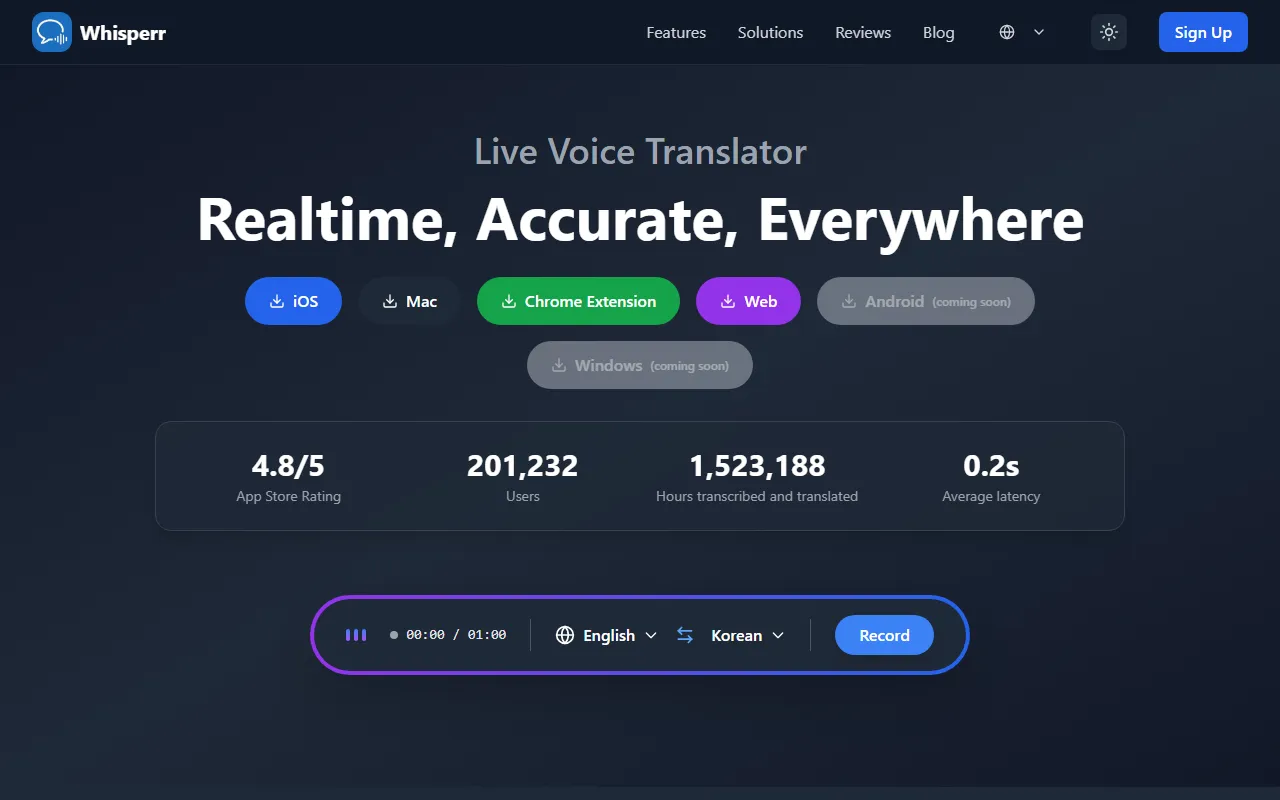Toggle light/dark theme with sun icon
Screen dimensions: 1280x800
[1108, 32]
